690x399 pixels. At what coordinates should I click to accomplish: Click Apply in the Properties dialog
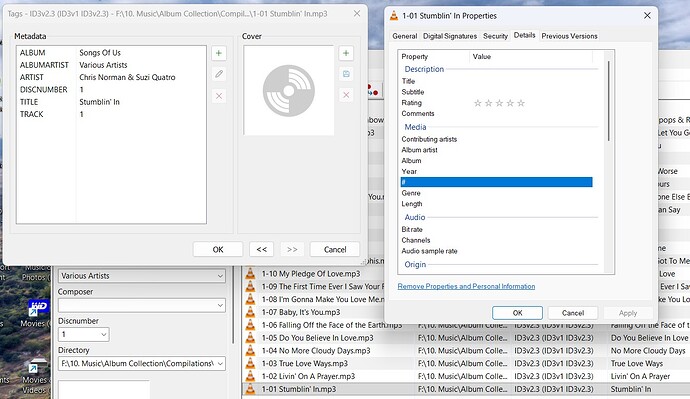(x=628, y=313)
